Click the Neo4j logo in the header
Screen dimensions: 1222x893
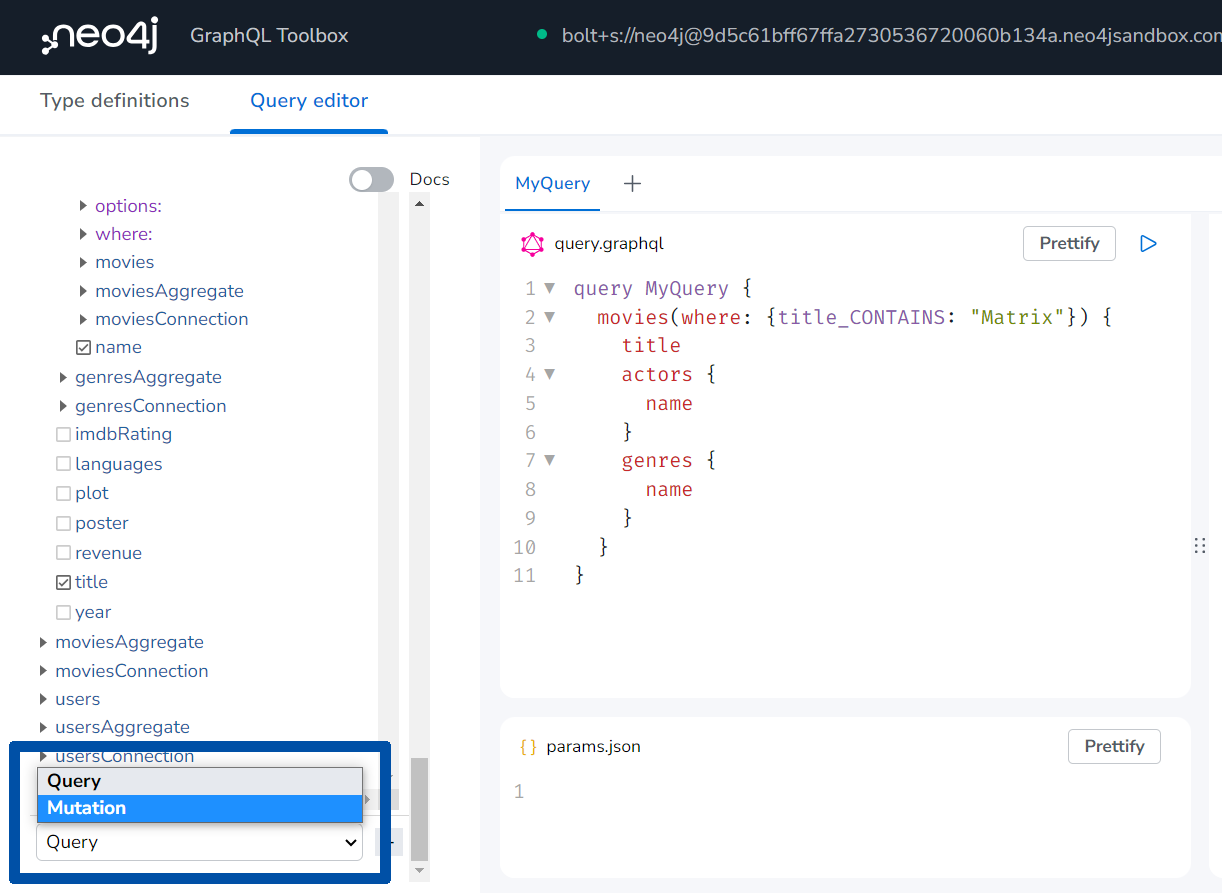99,37
